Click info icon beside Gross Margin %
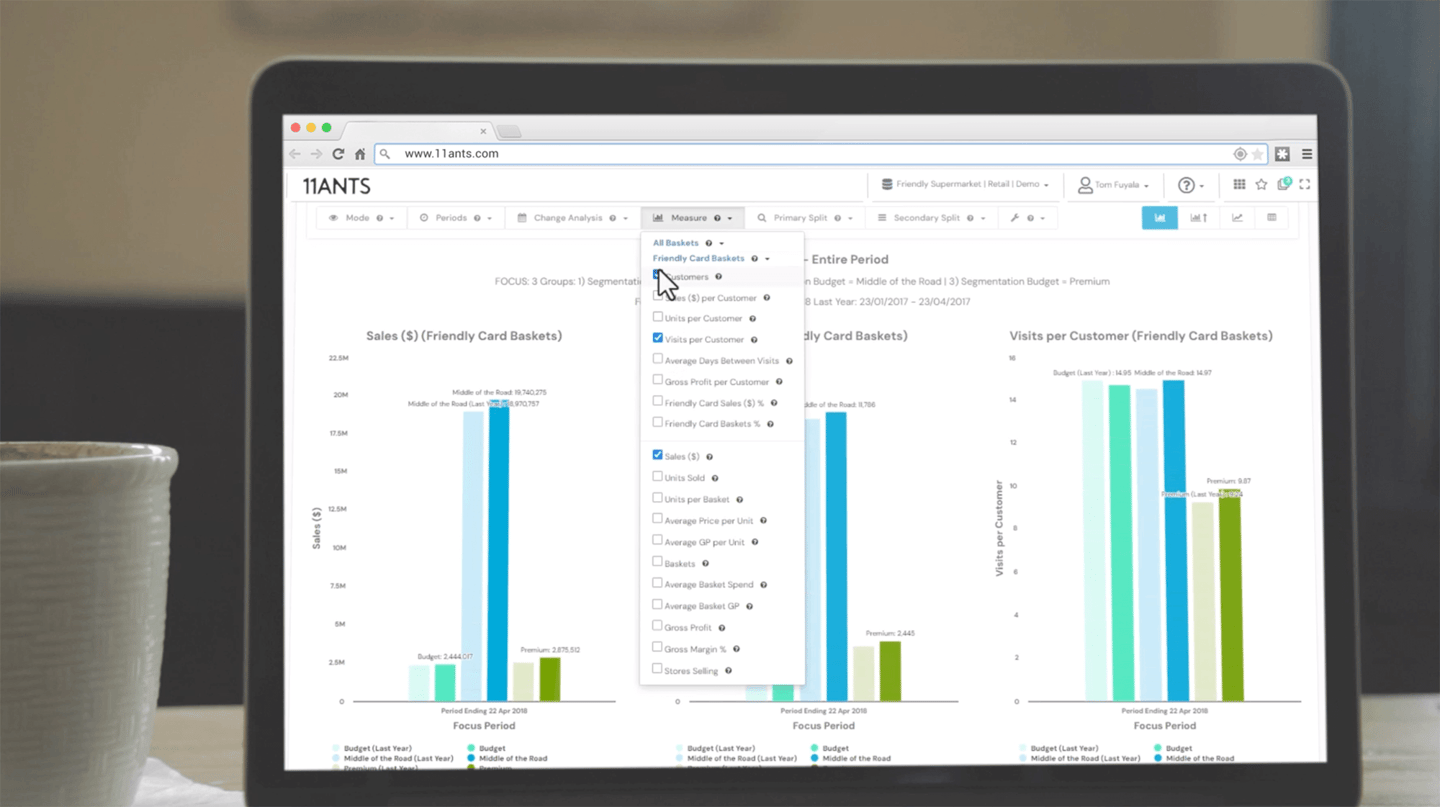 tap(737, 649)
